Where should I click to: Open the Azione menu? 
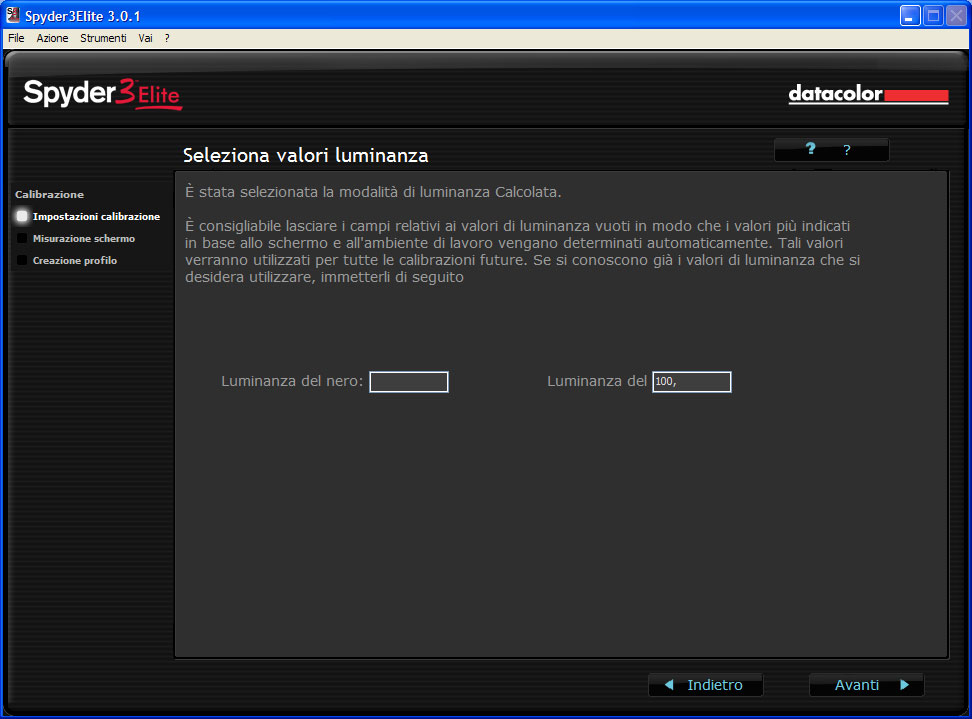click(52, 38)
